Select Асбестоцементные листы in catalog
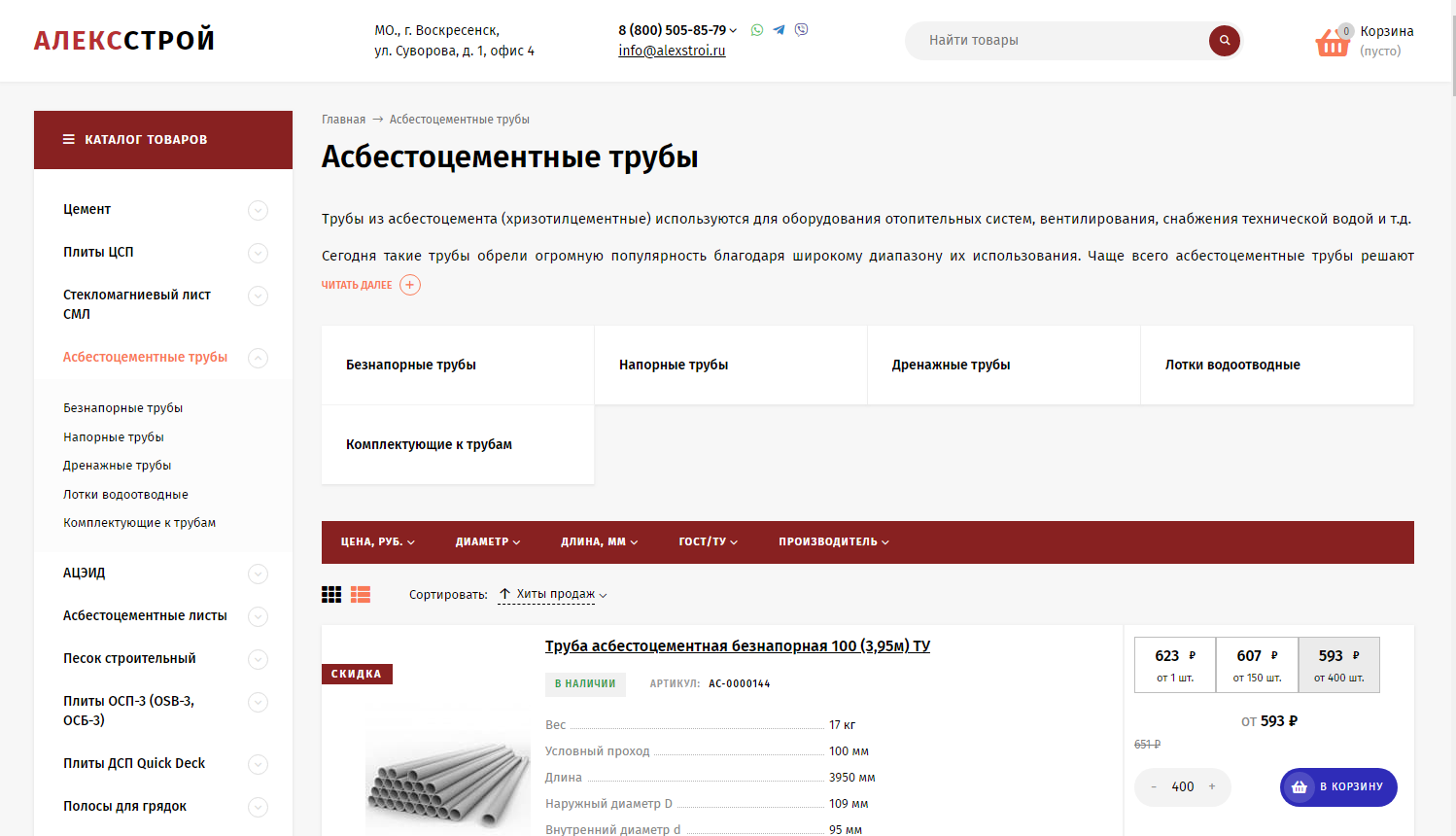1456x836 pixels. click(145, 616)
